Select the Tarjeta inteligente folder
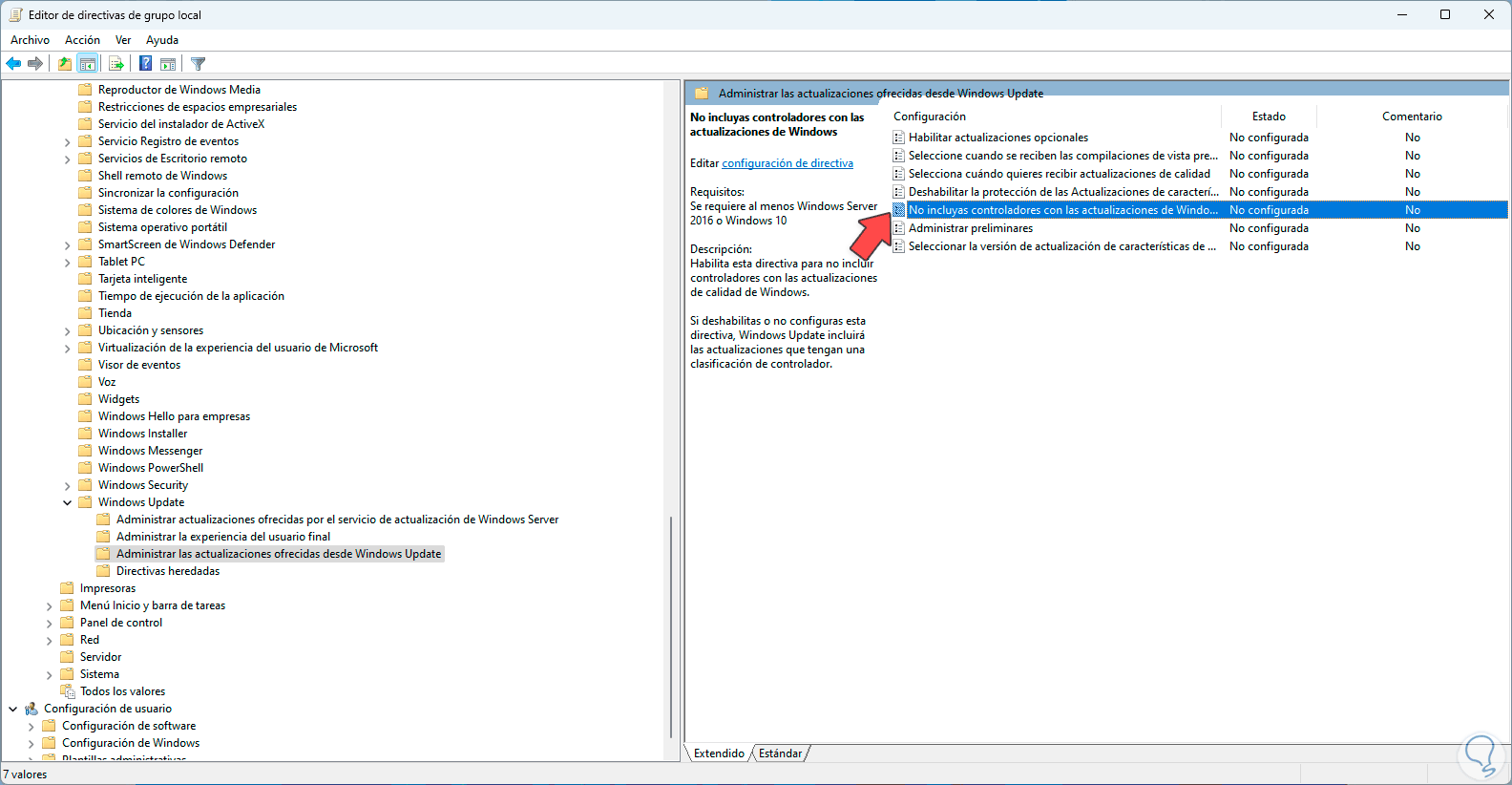 point(143,279)
